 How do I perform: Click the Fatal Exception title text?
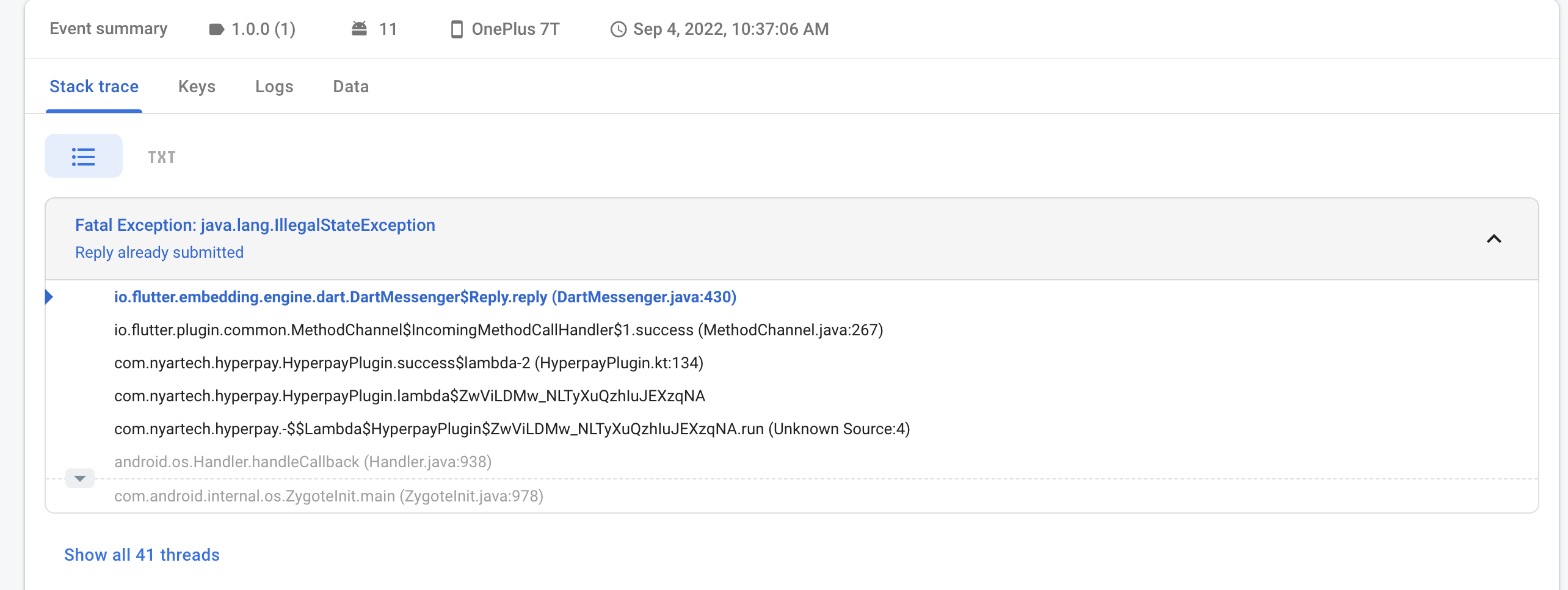coord(255,225)
